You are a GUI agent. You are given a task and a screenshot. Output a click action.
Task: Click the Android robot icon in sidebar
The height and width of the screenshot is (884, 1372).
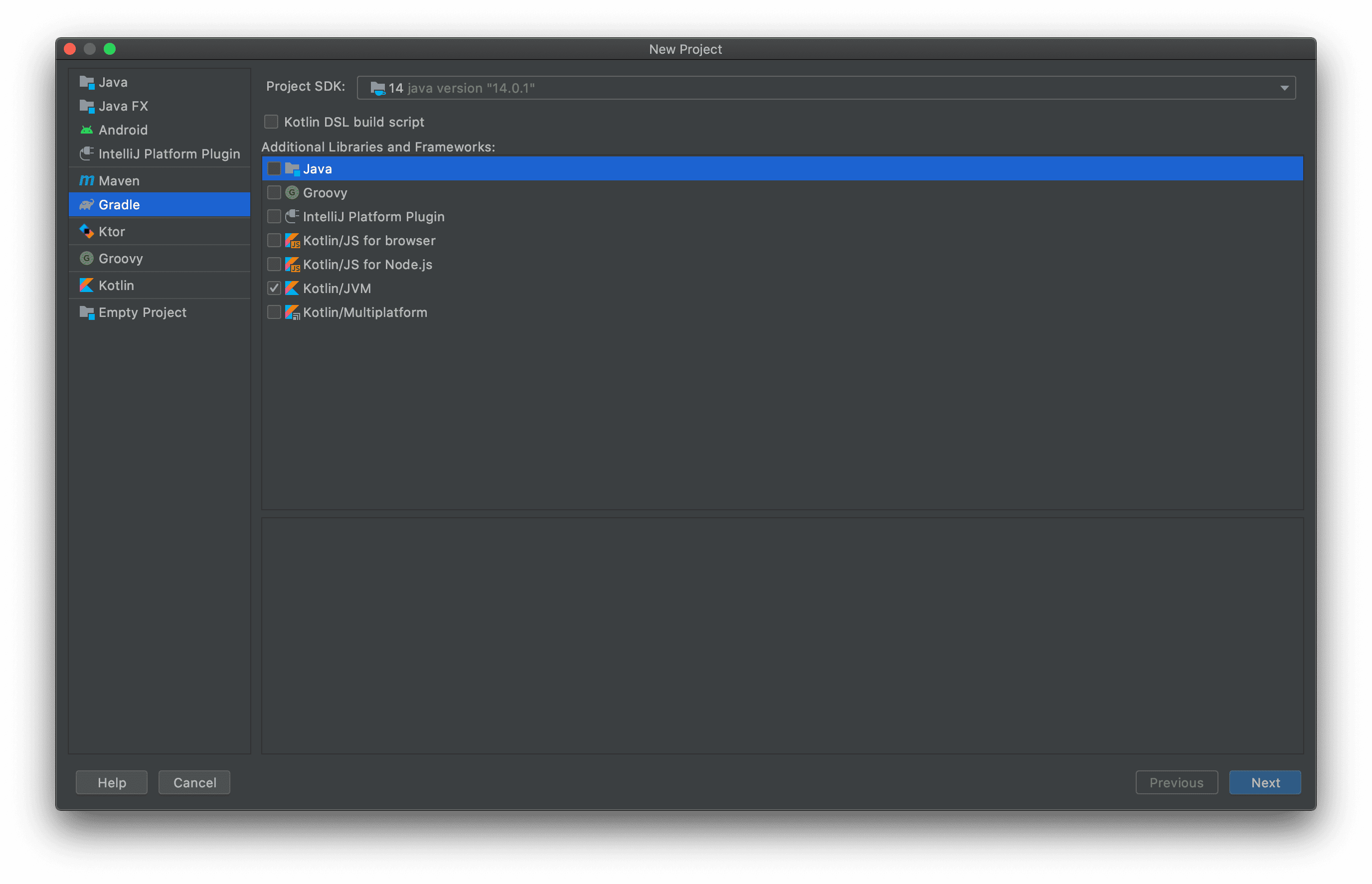(x=87, y=130)
